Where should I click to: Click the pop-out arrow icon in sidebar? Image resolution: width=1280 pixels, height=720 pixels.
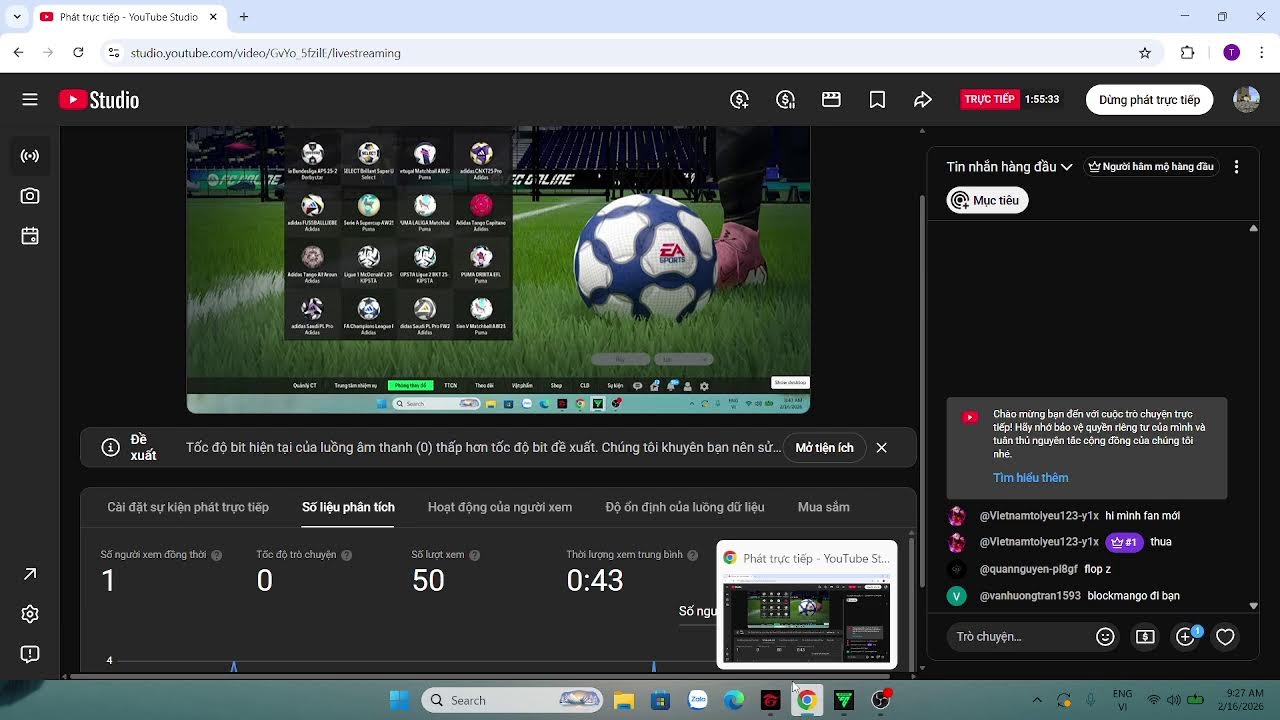(30, 574)
